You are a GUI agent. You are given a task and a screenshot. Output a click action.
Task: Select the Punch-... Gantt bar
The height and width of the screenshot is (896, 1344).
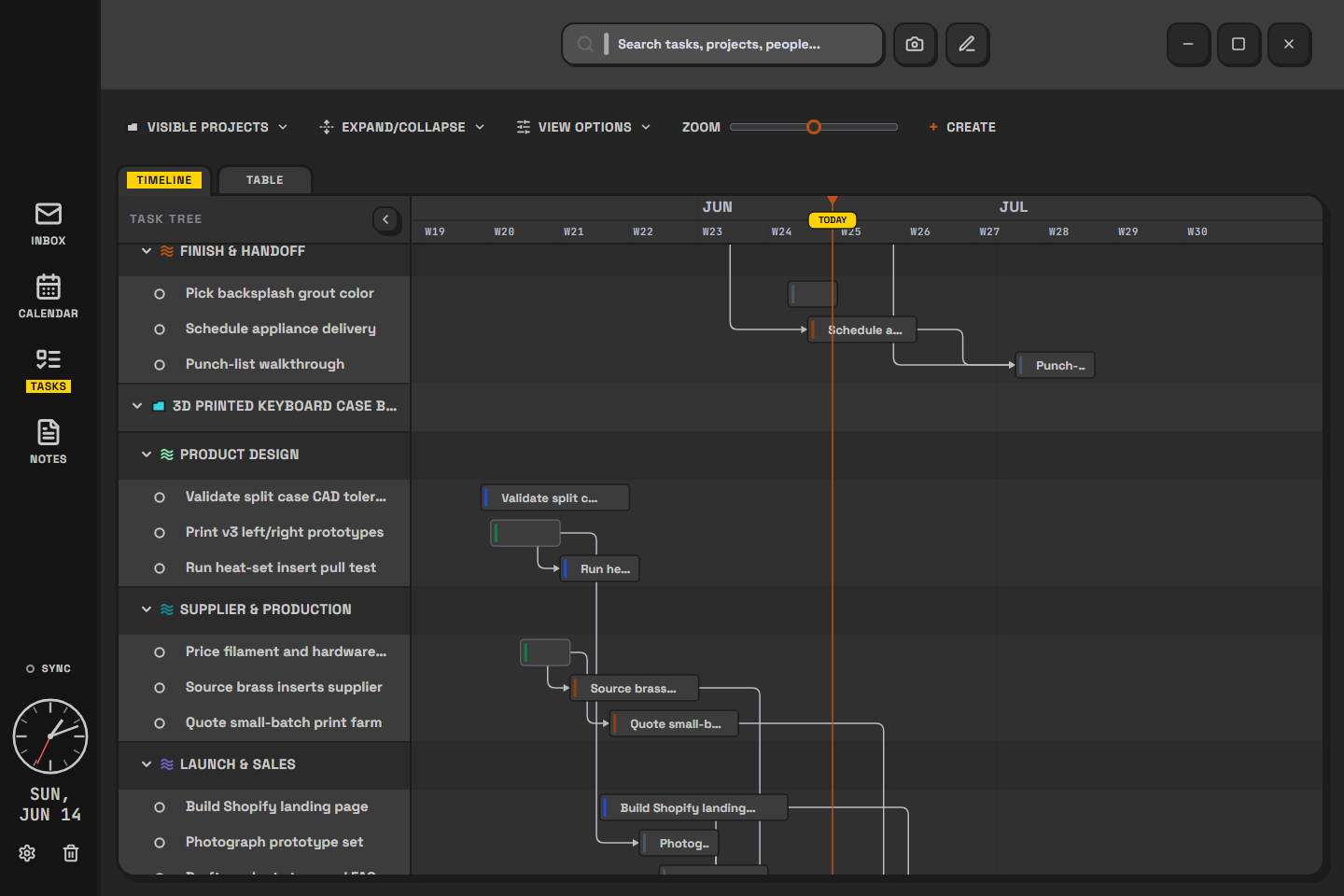click(1056, 365)
